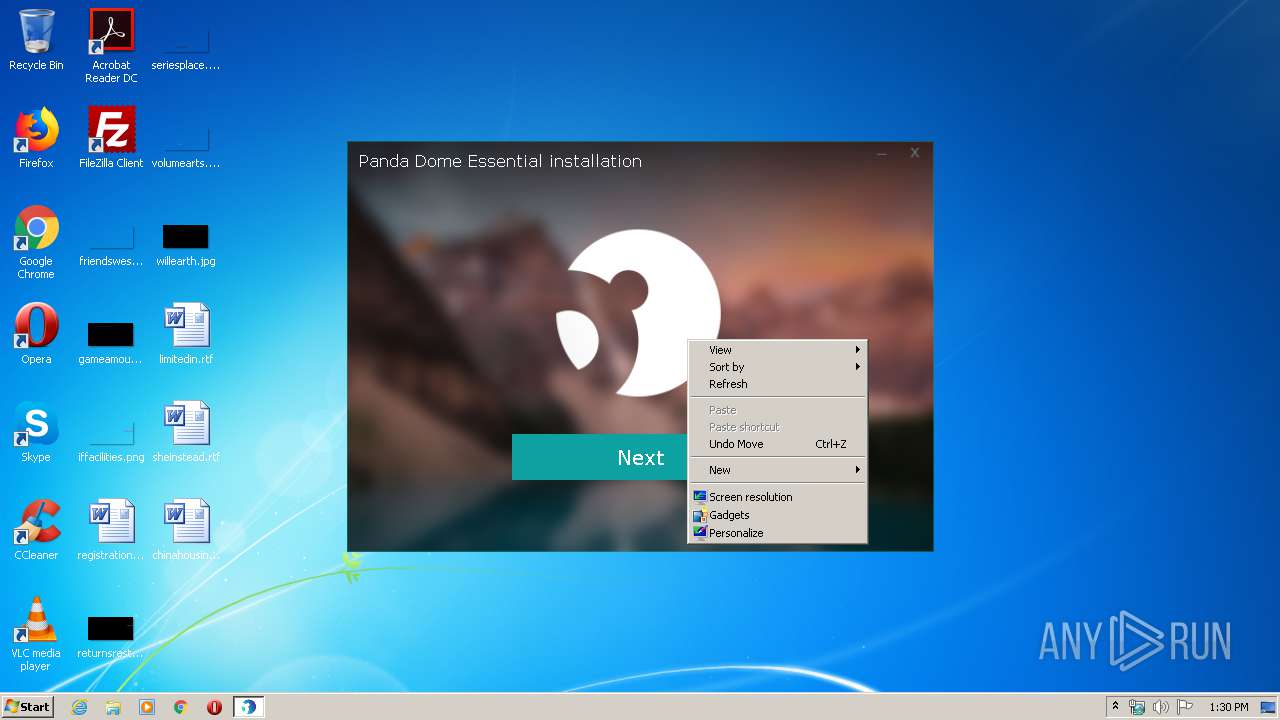This screenshot has width=1280, height=720.
Task: Minimize the Panda Dome installation window
Action: click(882, 154)
